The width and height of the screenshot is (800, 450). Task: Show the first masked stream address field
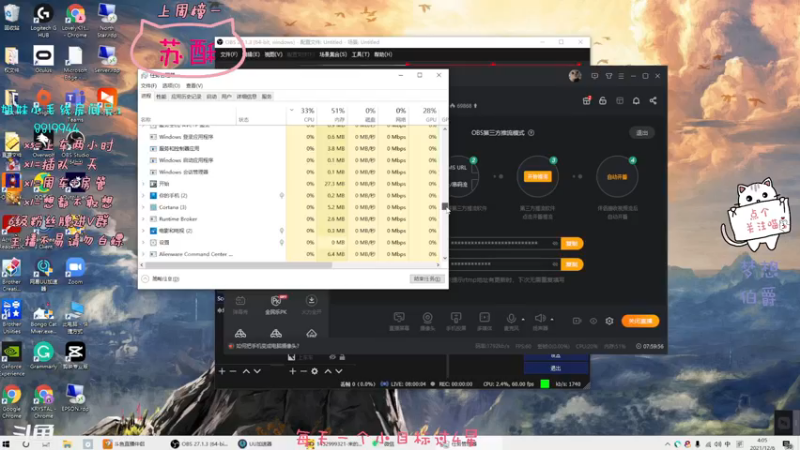click(x=555, y=243)
